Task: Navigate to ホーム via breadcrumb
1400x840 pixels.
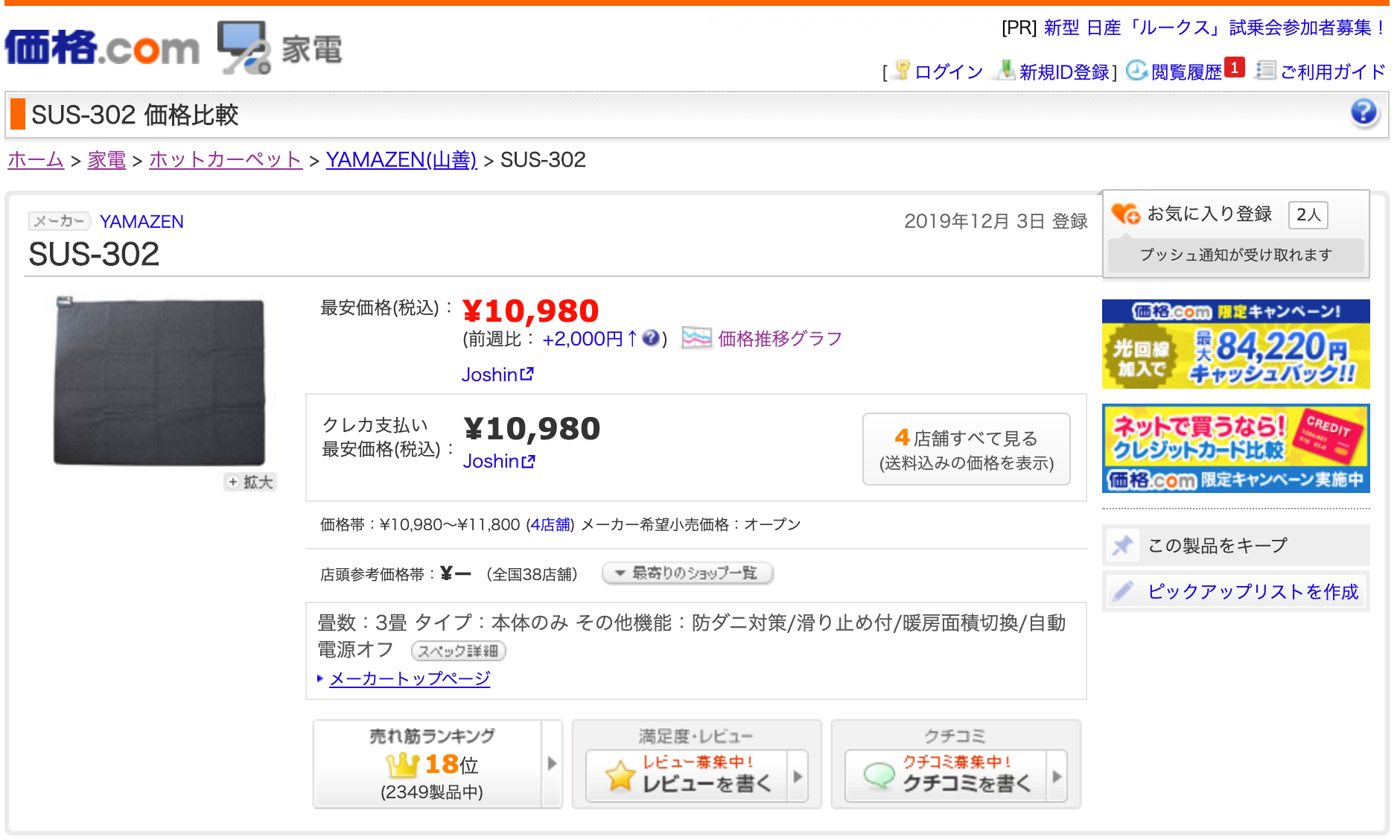Action: (35, 159)
